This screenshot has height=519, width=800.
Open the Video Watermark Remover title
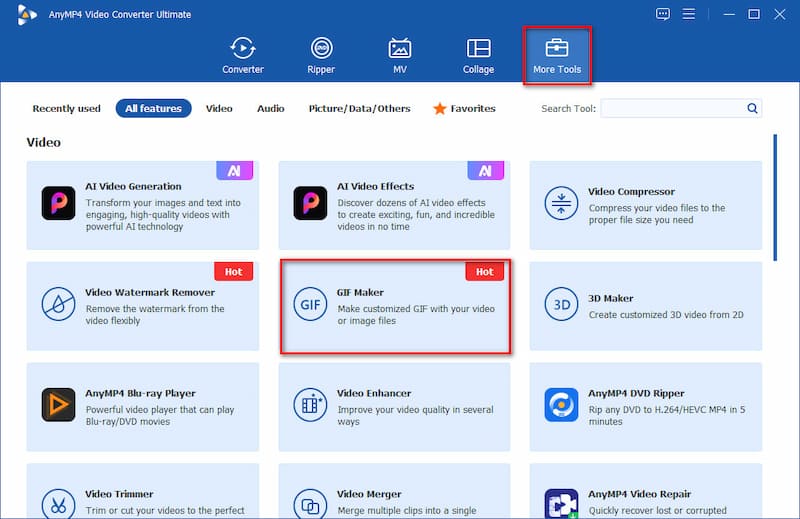[149, 292]
